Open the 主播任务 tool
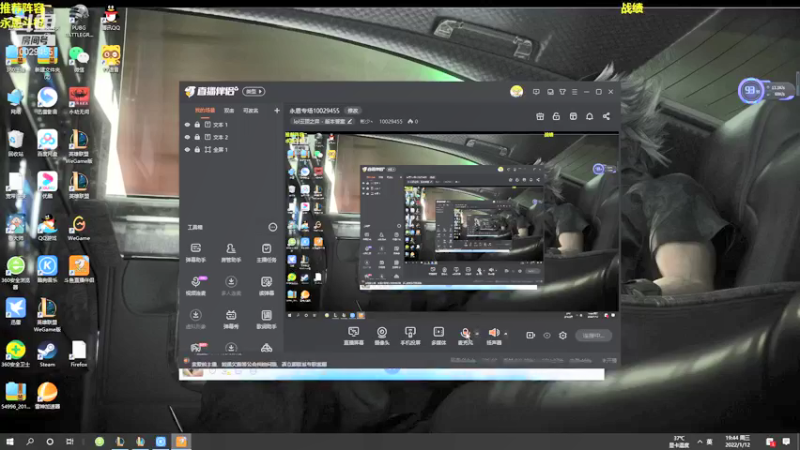Image resolution: width=800 pixels, height=450 pixels. pyautogui.click(x=266, y=252)
